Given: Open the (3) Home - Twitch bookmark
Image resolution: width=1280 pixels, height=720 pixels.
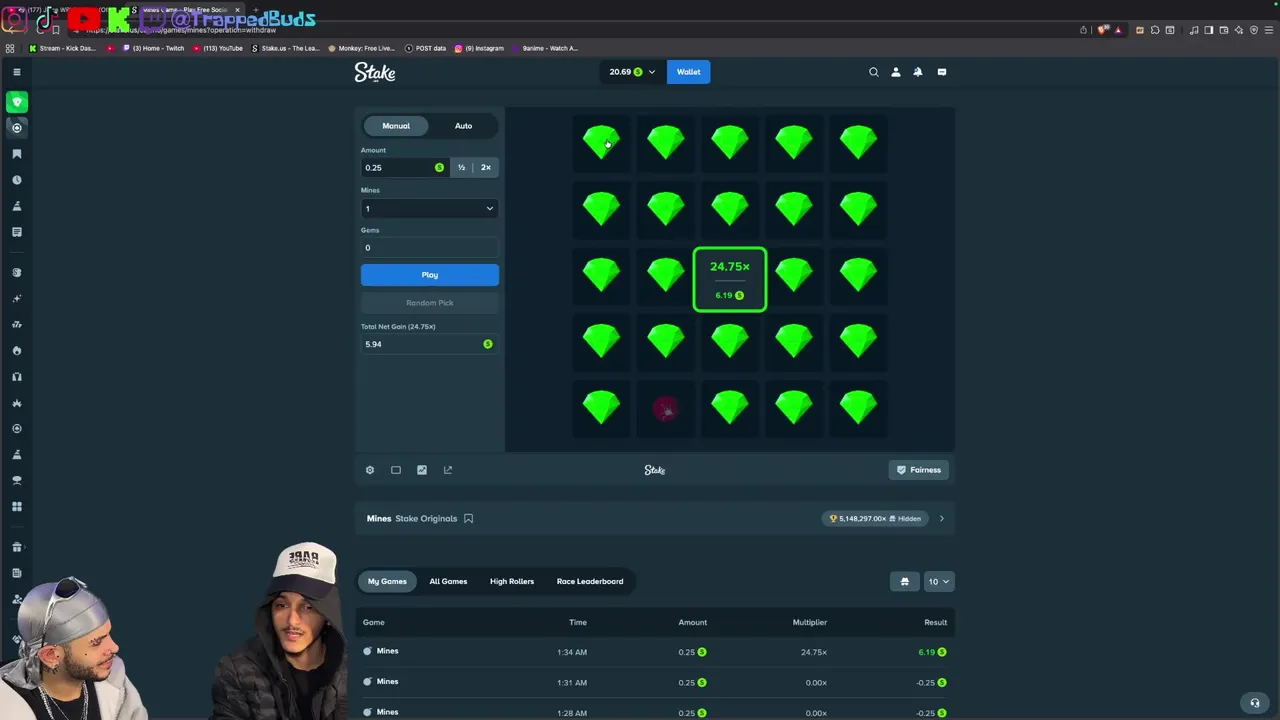Looking at the screenshot, I should pos(154,48).
